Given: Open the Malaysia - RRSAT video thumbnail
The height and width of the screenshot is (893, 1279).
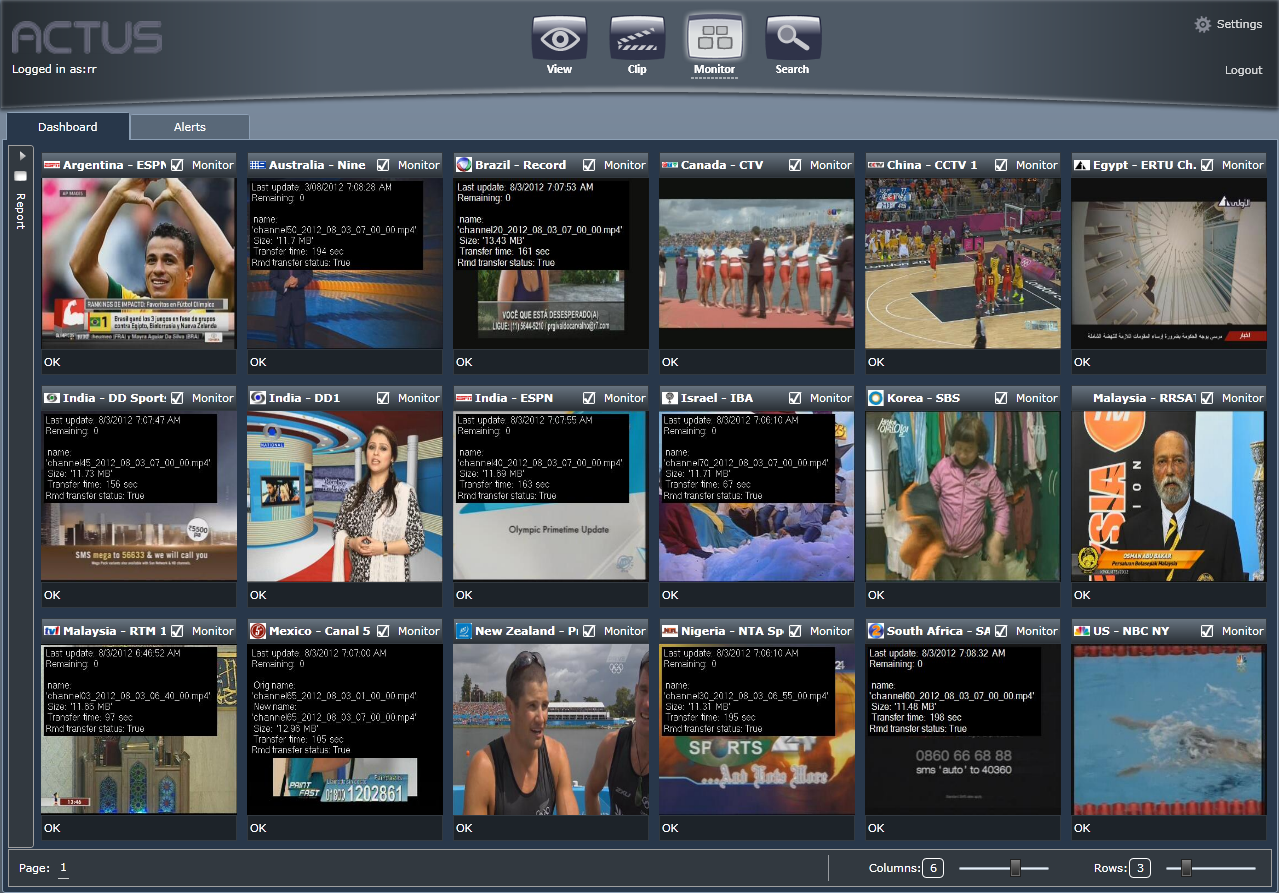Looking at the screenshot, I should 1169,497.
